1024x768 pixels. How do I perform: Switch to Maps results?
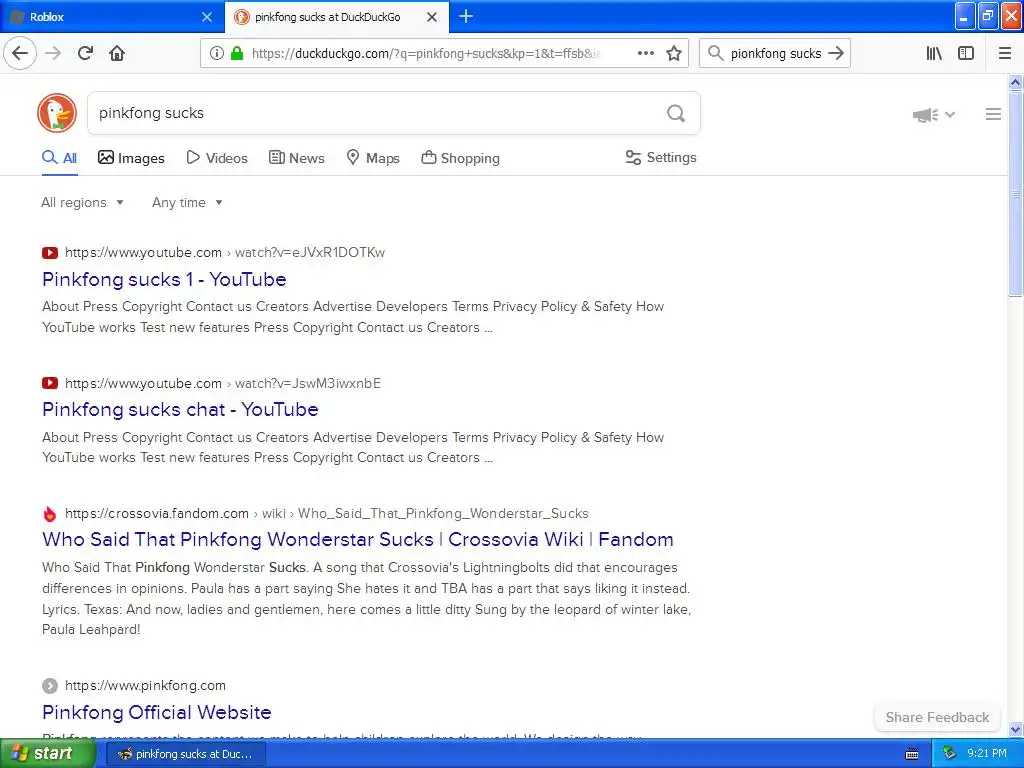(x=373, y=158)
